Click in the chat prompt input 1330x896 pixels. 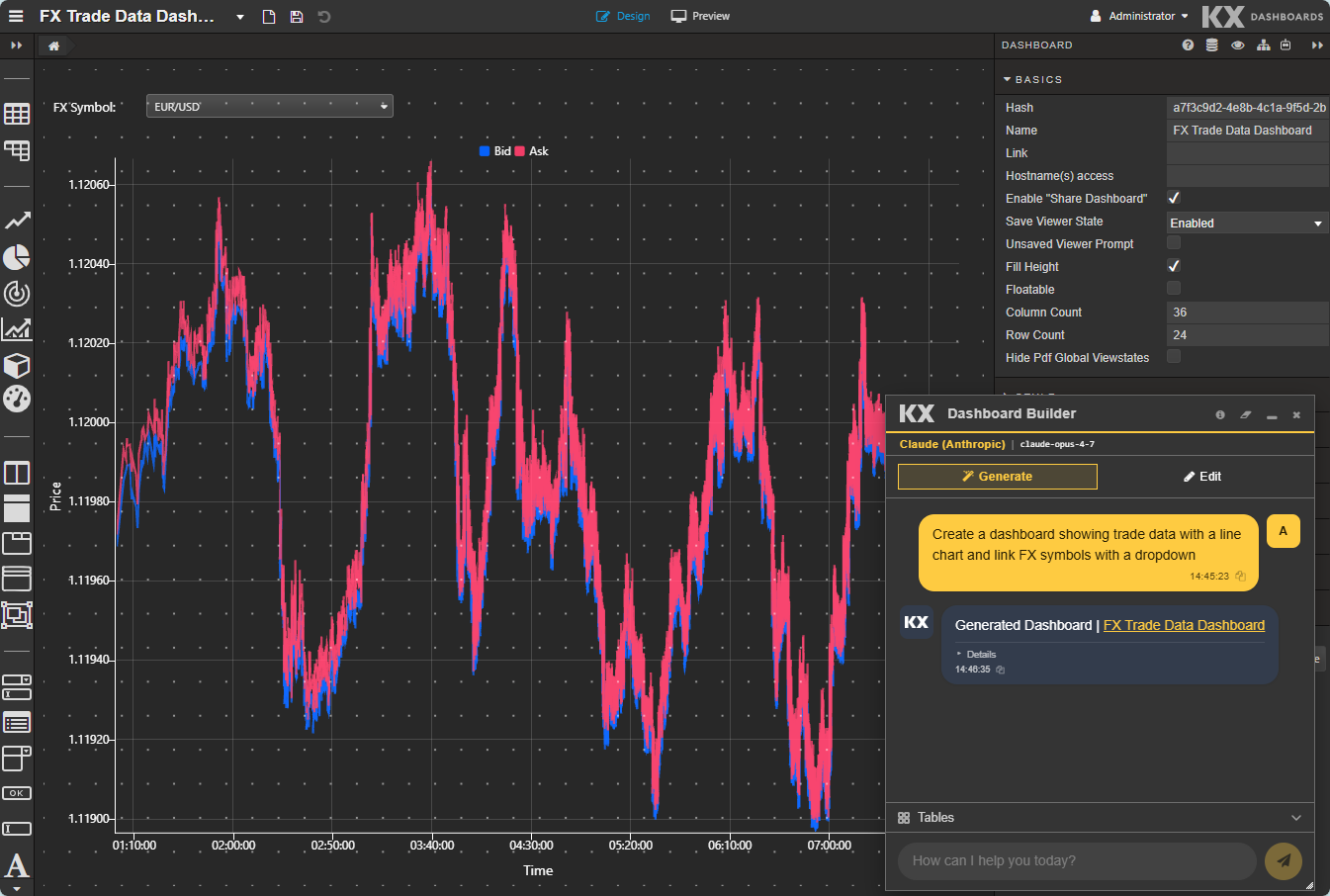(1077, 860)
